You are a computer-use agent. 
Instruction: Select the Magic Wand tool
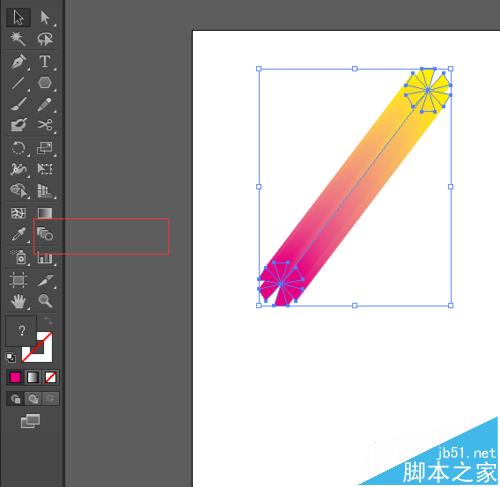[18, 39]
